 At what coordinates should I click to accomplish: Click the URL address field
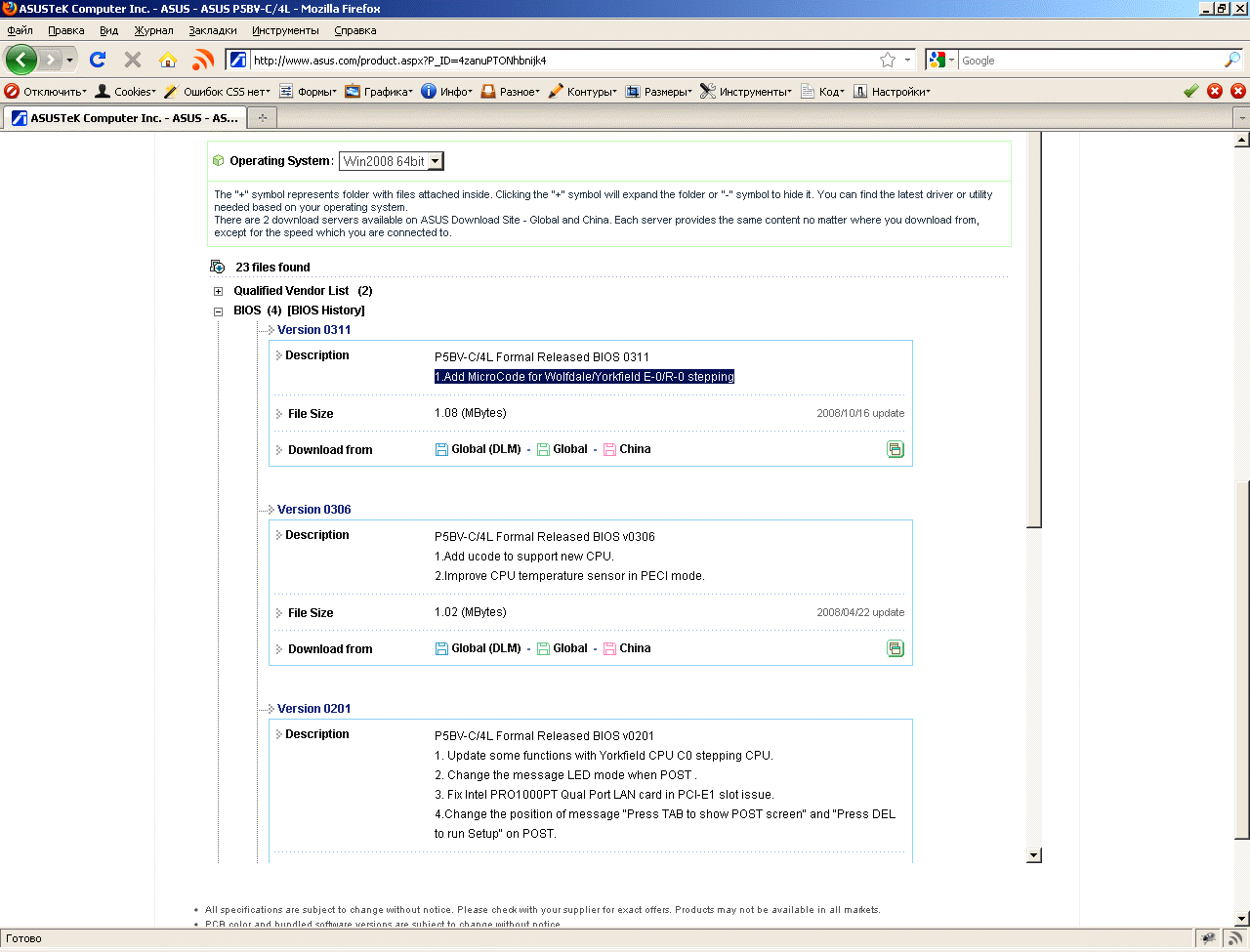563,61
